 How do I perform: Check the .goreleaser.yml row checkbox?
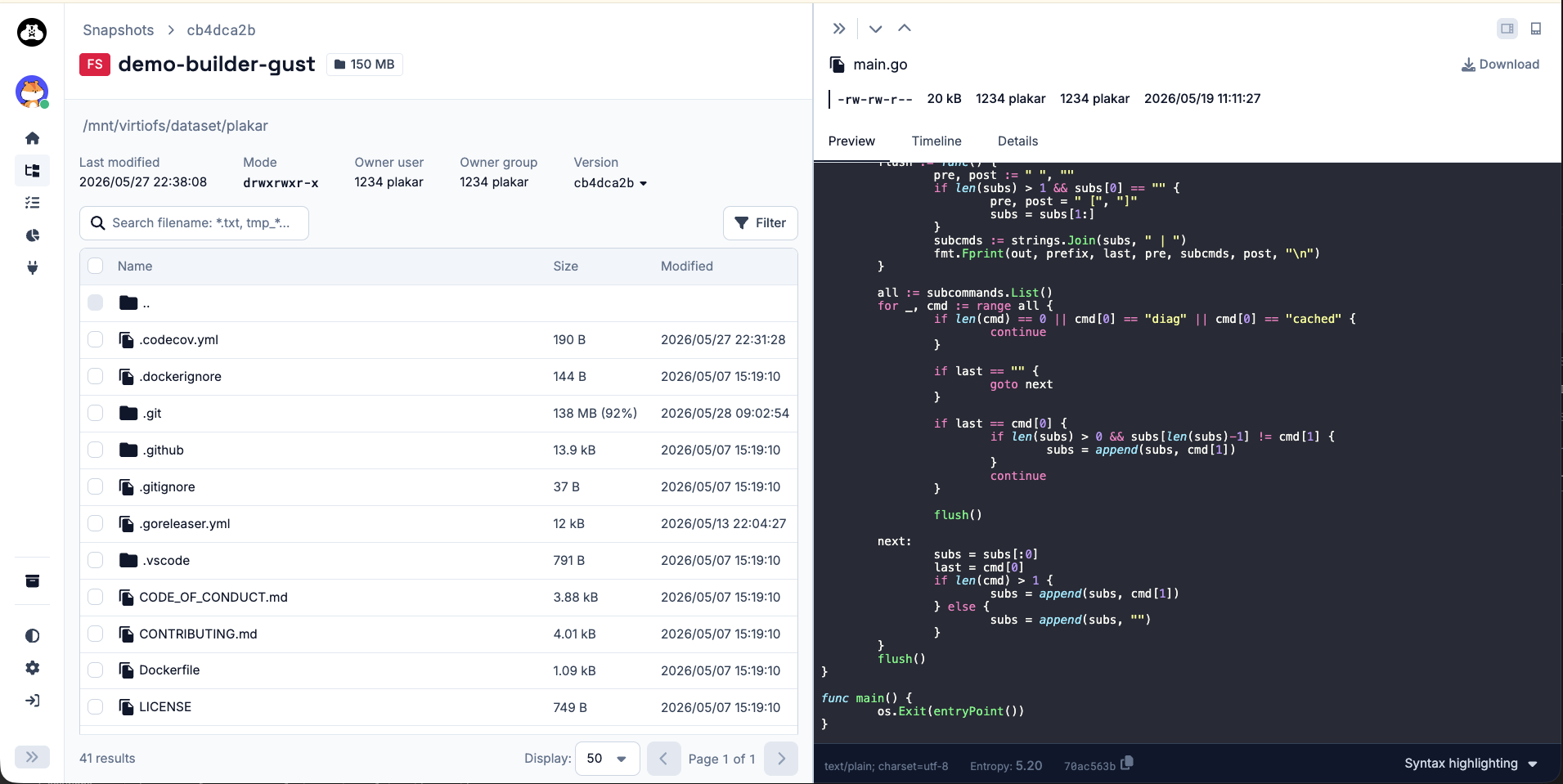pyautogui.click(x=96, y=523)
